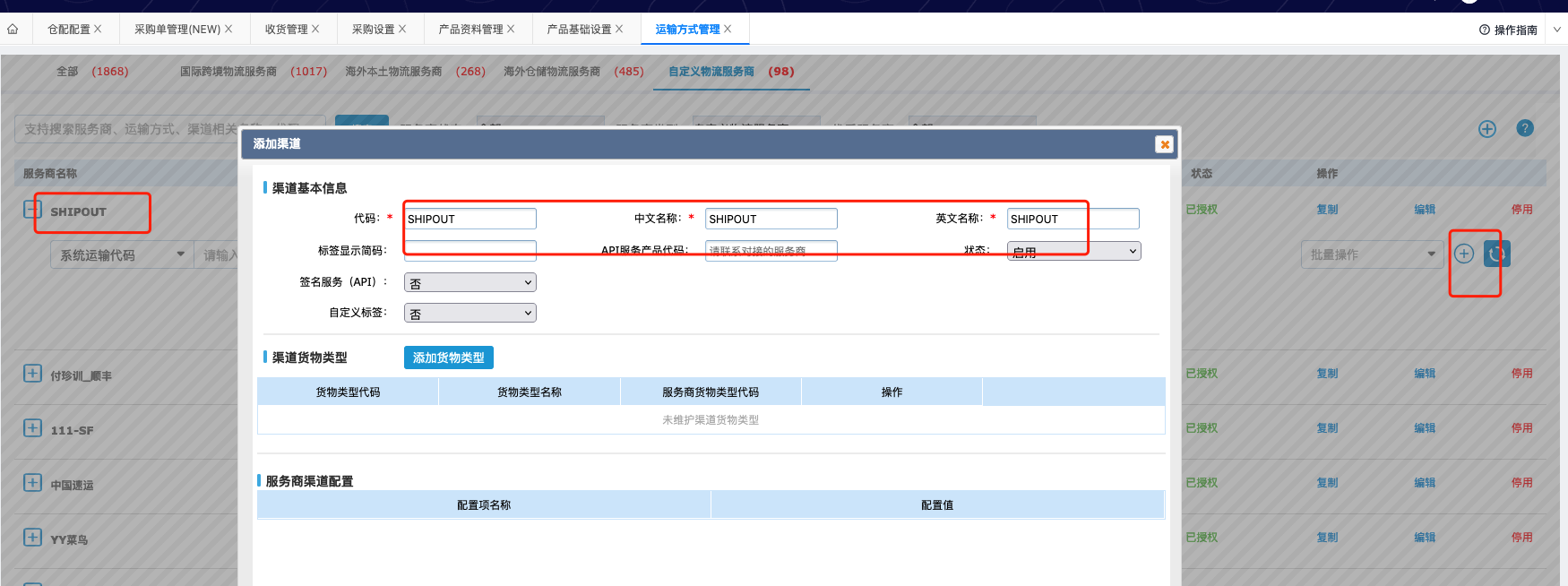Expand the top-right tab list chevron

pyautogui.click(x=1557, y=30)
